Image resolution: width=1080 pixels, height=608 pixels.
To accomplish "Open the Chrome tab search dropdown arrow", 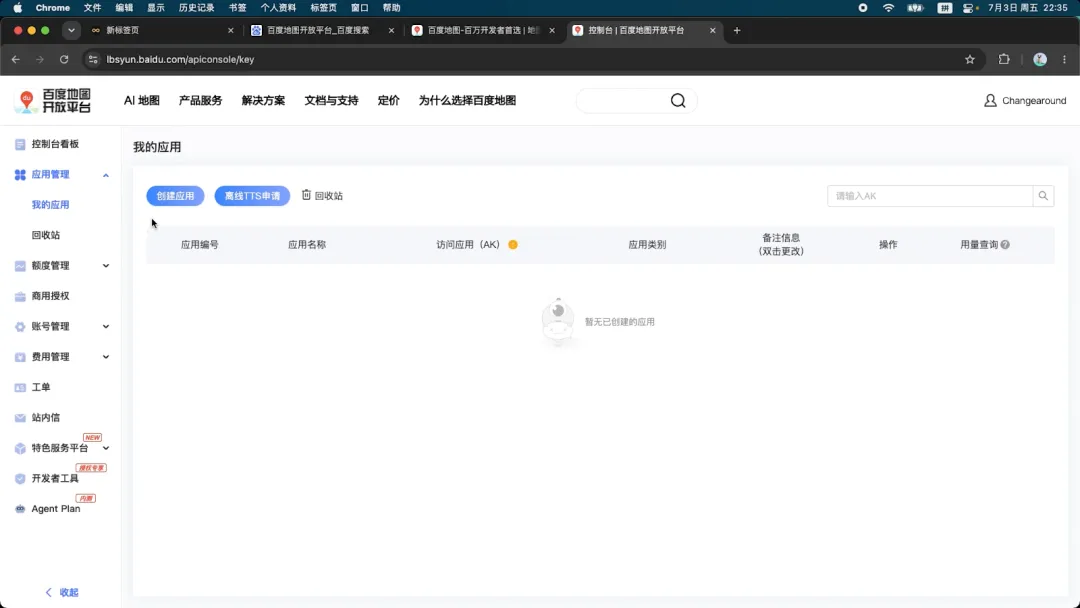I will point(71,30).
